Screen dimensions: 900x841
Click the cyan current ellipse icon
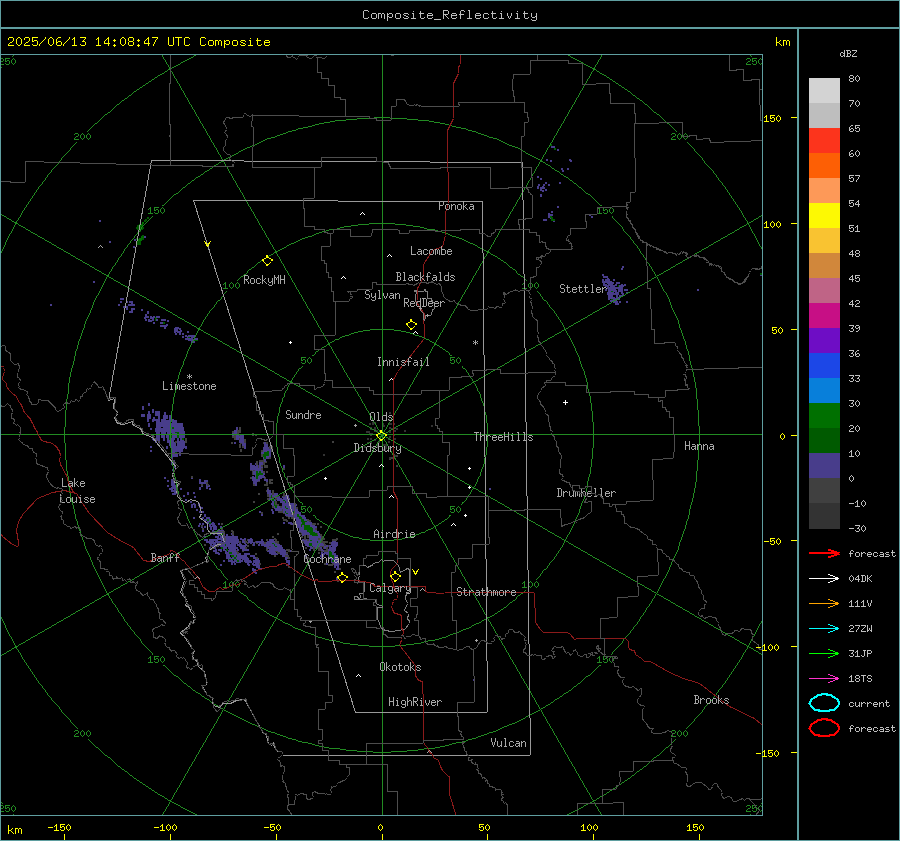(824, 703)
